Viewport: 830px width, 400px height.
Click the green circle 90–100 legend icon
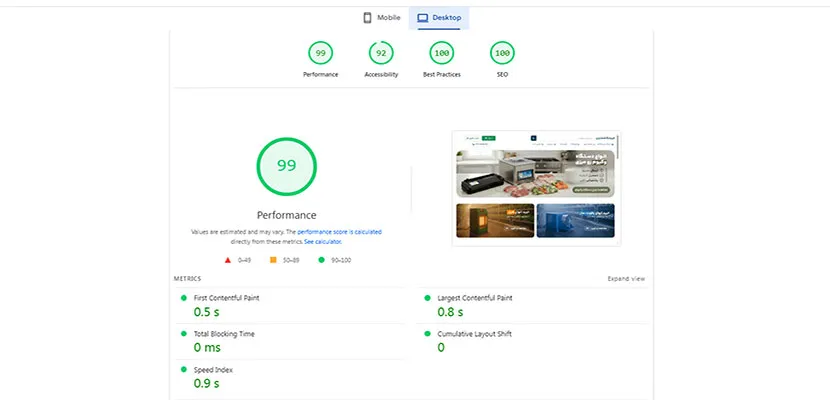coord(321,260)
